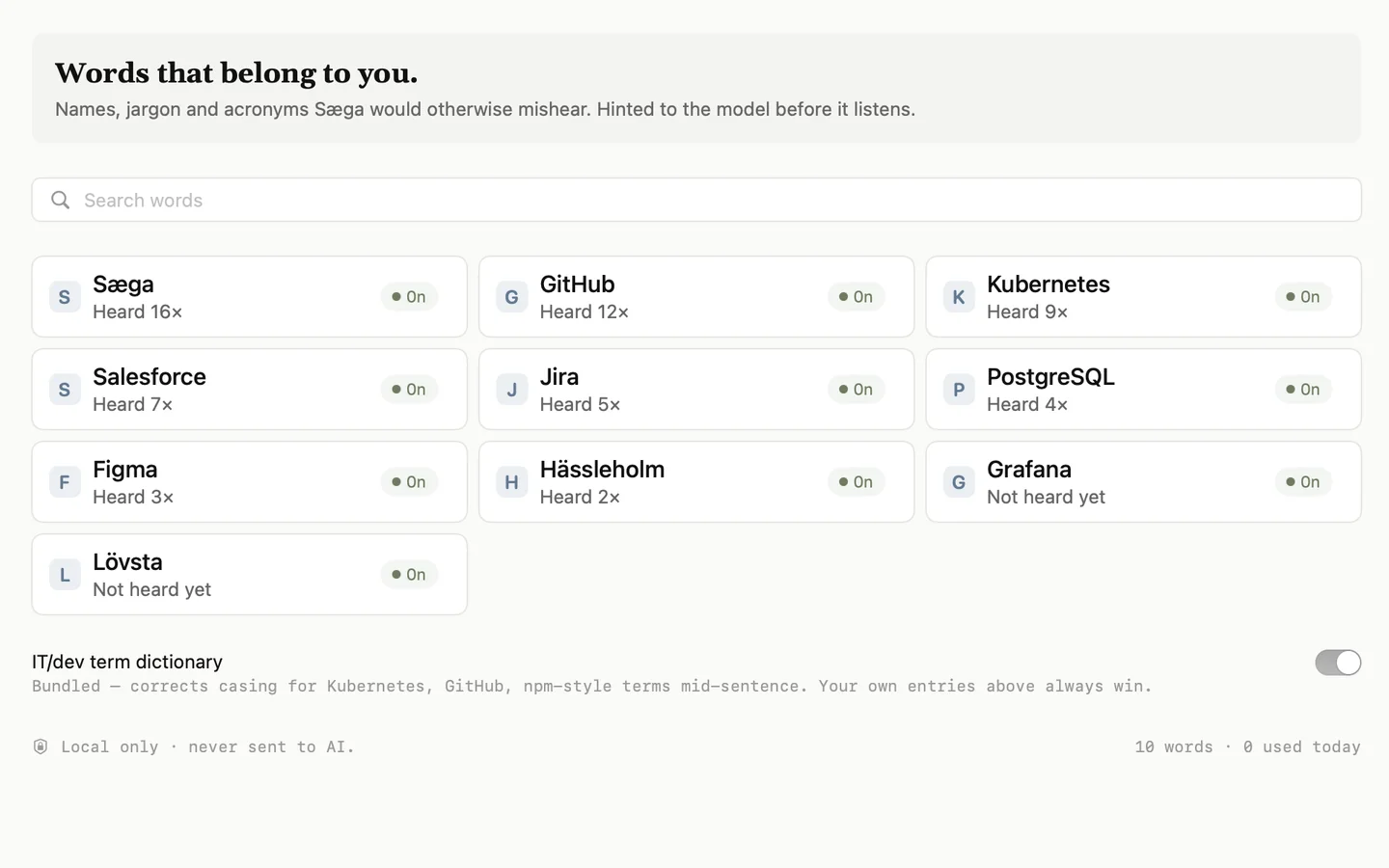Toggle the On pill for PostgreSQL
This screenshot has height=868, width=1389.
(1303, 390)
